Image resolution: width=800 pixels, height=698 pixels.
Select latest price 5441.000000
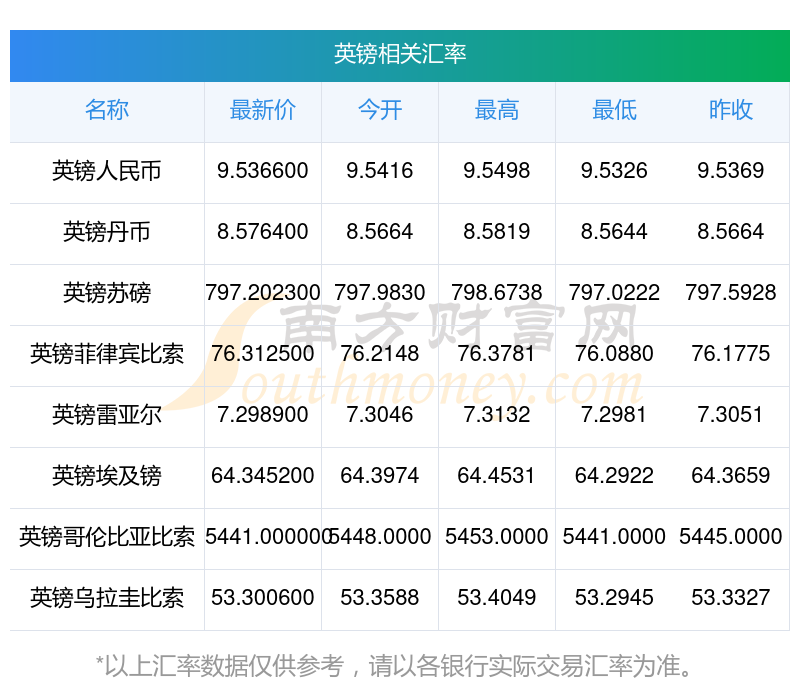point(268,536)
